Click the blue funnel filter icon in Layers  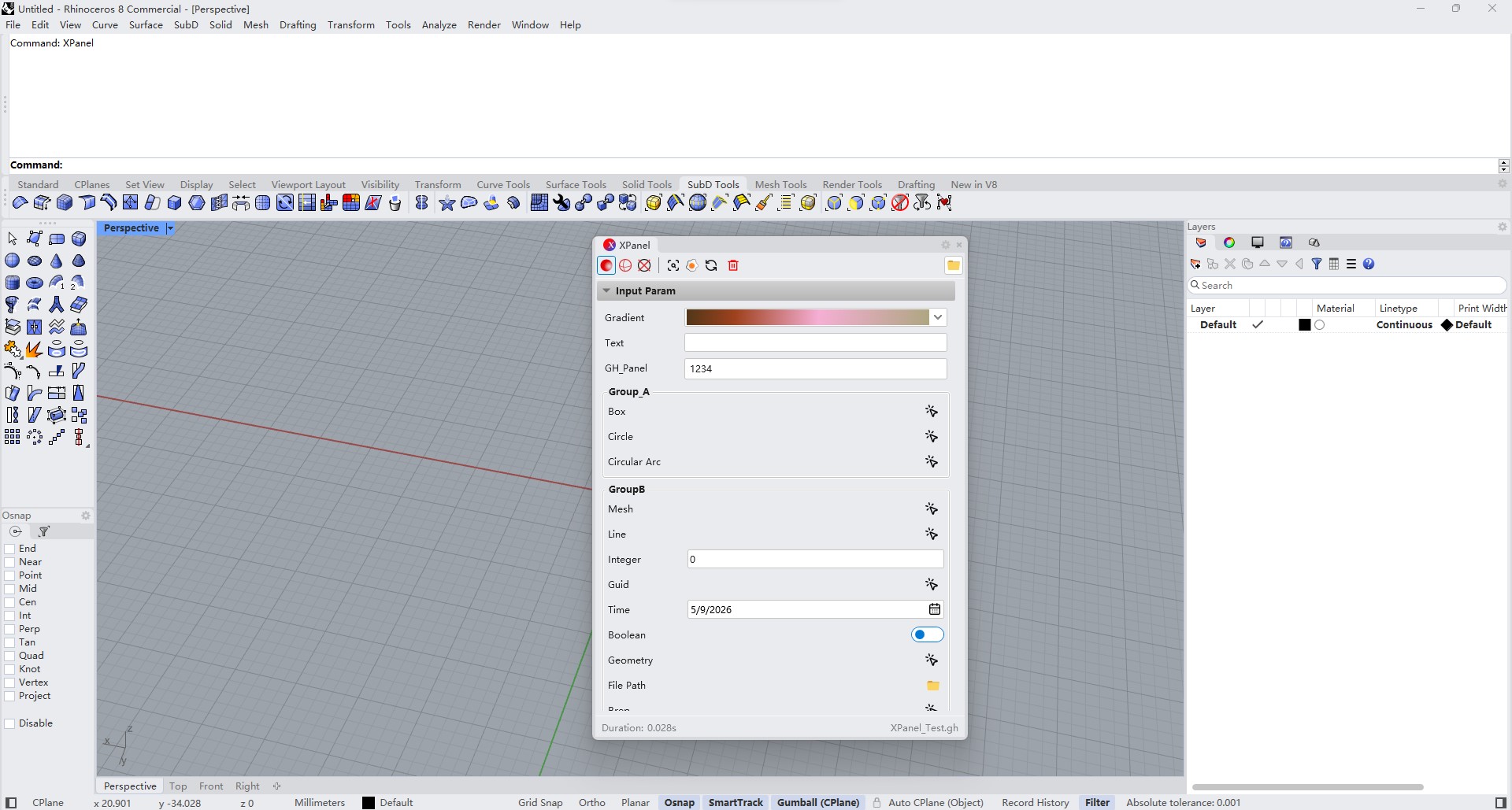(1317, 264)
